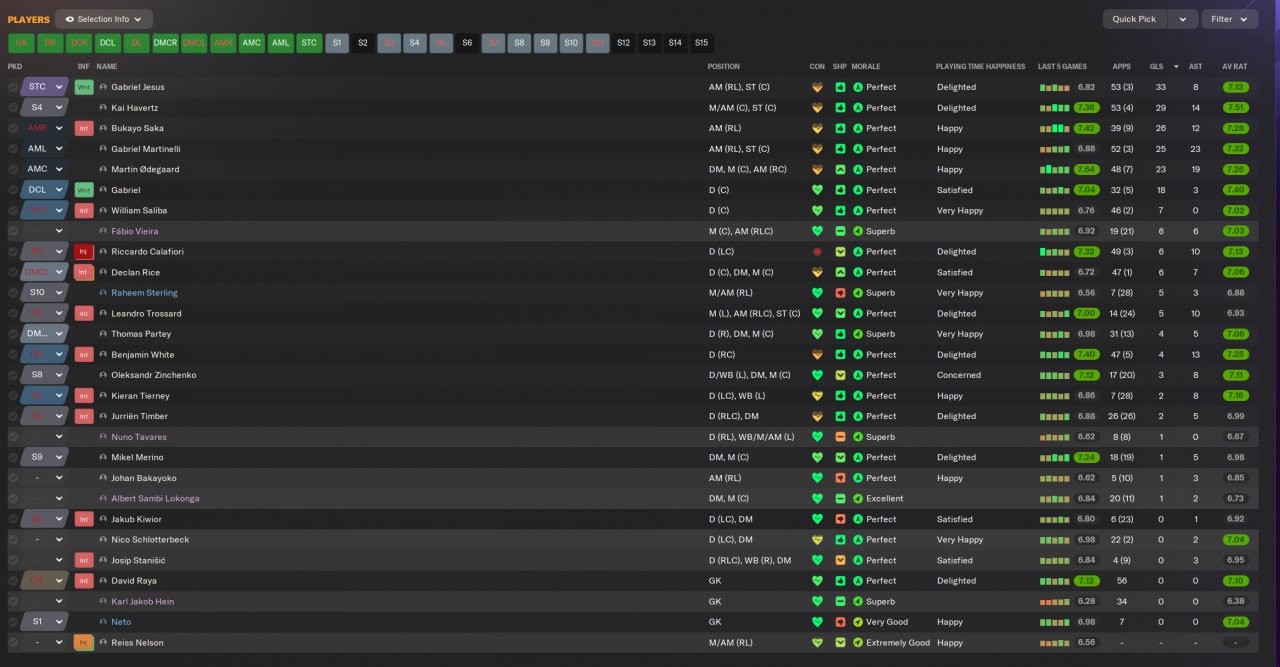
Task: Toggle the pick circle for Kai Havertz
Action: pyautogui.click(x=13, y=108)
